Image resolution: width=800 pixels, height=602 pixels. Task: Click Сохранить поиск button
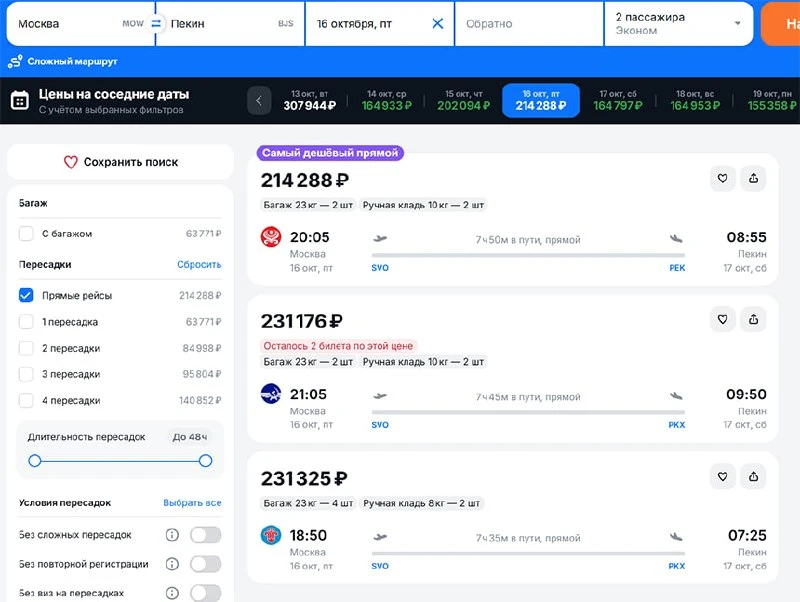coord(120,162)
